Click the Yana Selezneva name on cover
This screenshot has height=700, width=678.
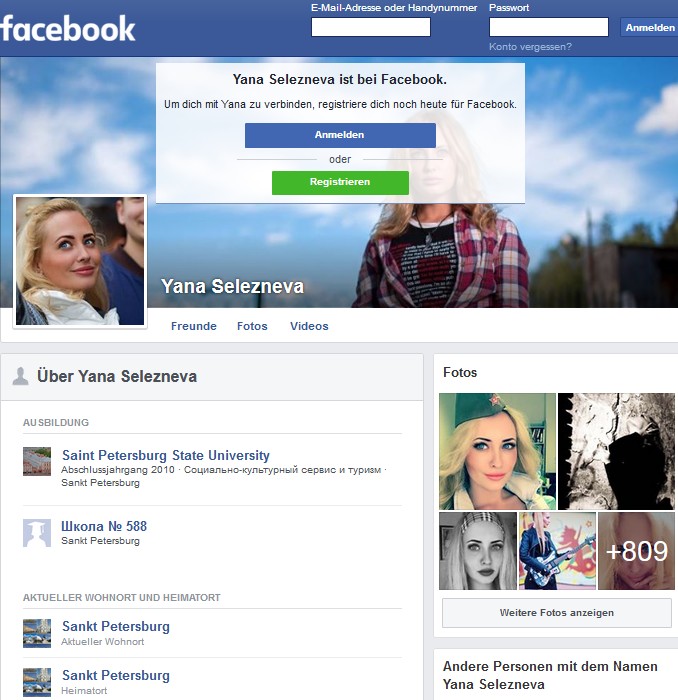coord(232,287)
